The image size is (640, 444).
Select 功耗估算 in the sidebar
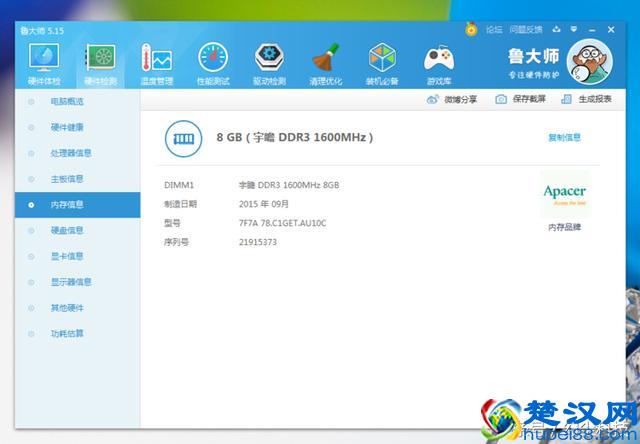[78, 334]
